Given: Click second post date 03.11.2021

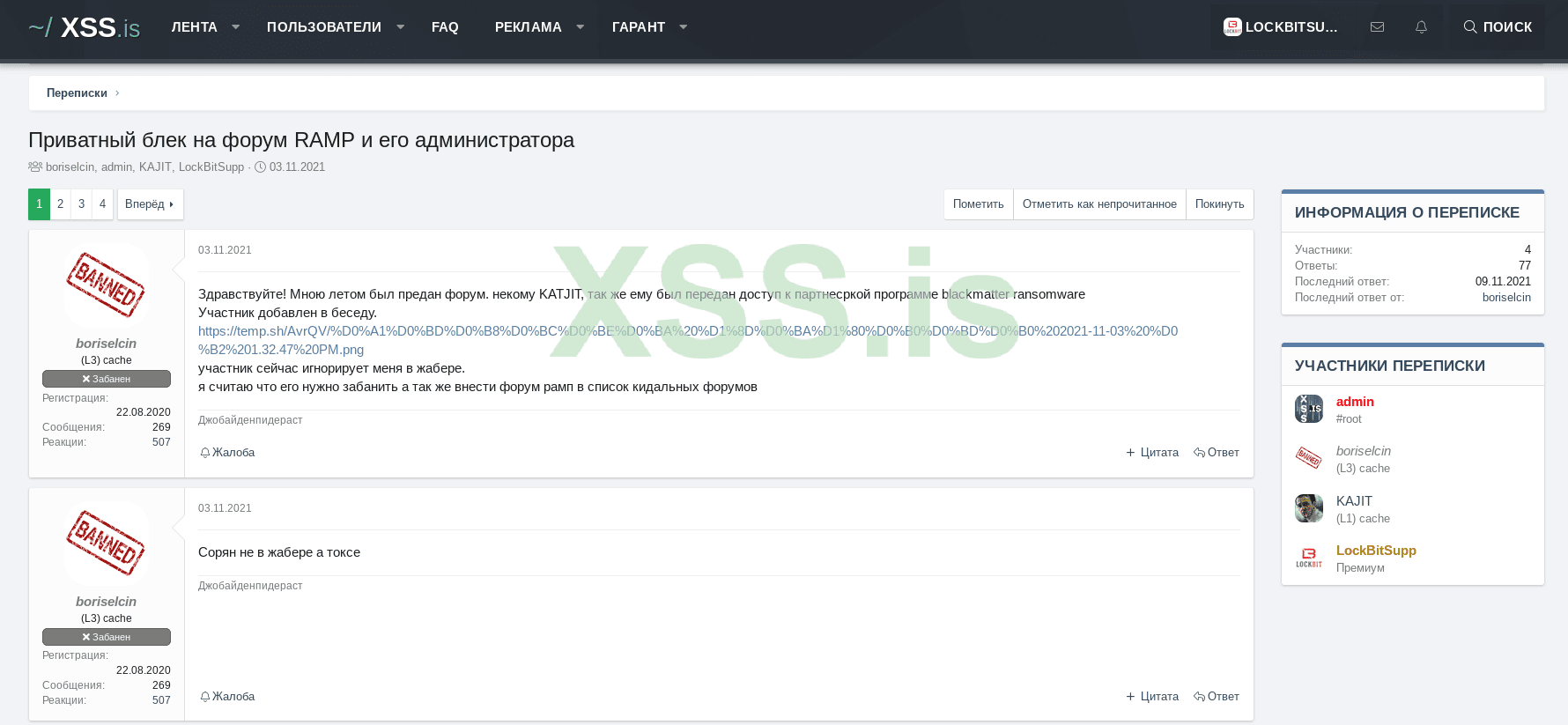Looking at the screenshot, I should pos(225,508).
